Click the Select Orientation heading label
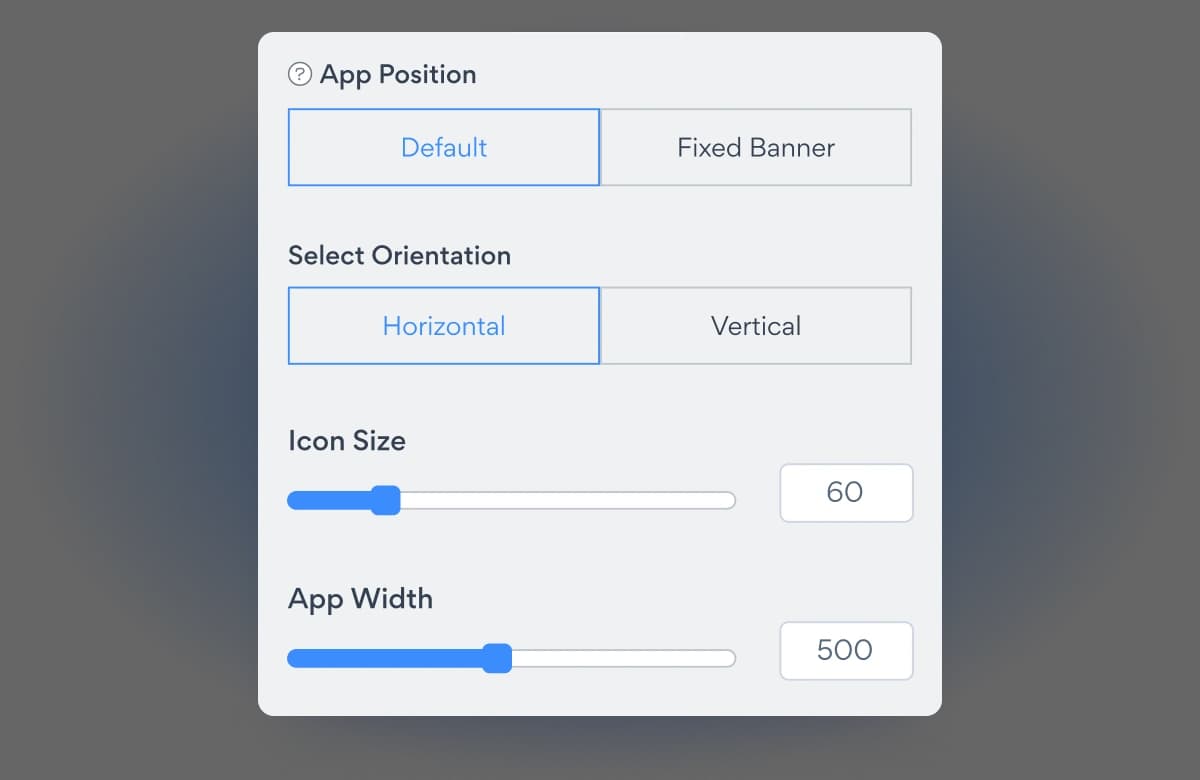This screenshot has width=1200, height=780. pyautogui.click(x=399, y=255)
